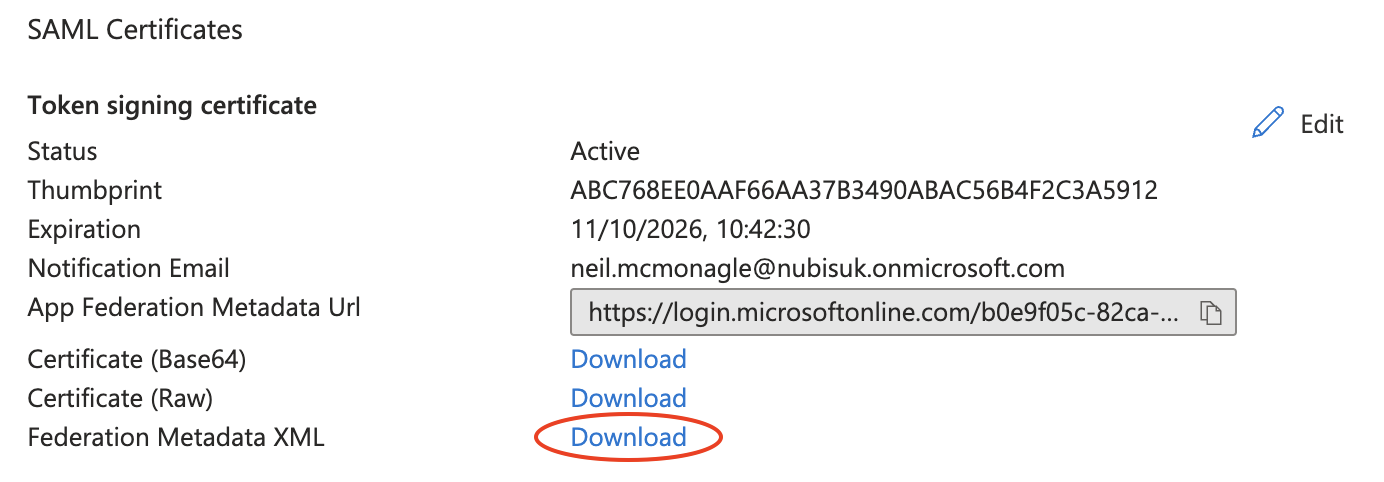
Task: Click the Certificate (Raw) label
Action: tap(120, 398)
